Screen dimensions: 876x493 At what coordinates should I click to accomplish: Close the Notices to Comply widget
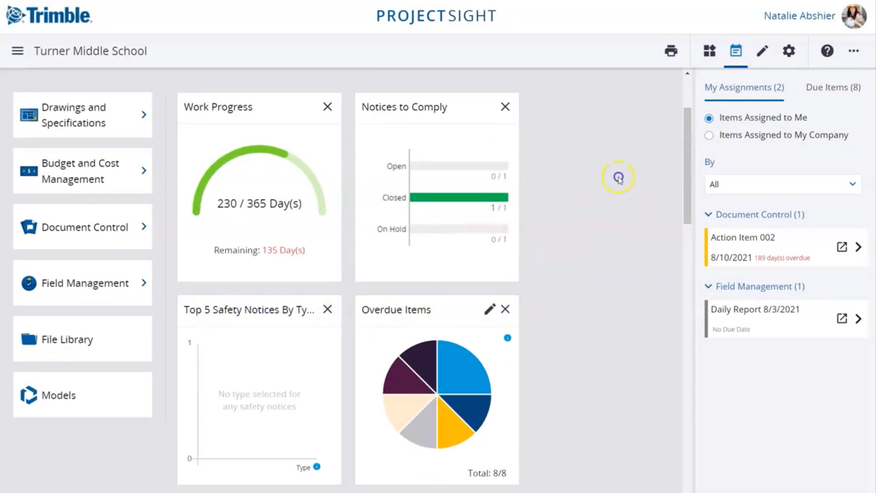coord(505,106)
